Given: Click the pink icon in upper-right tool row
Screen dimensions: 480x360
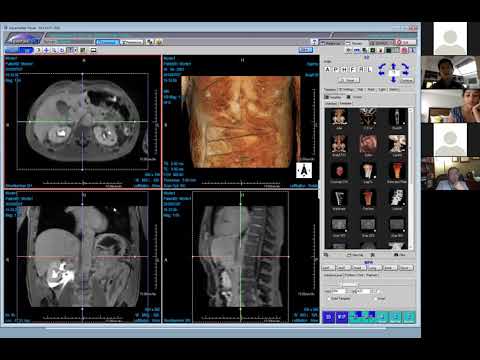Looking at the screenshot, I should point(404,50).
